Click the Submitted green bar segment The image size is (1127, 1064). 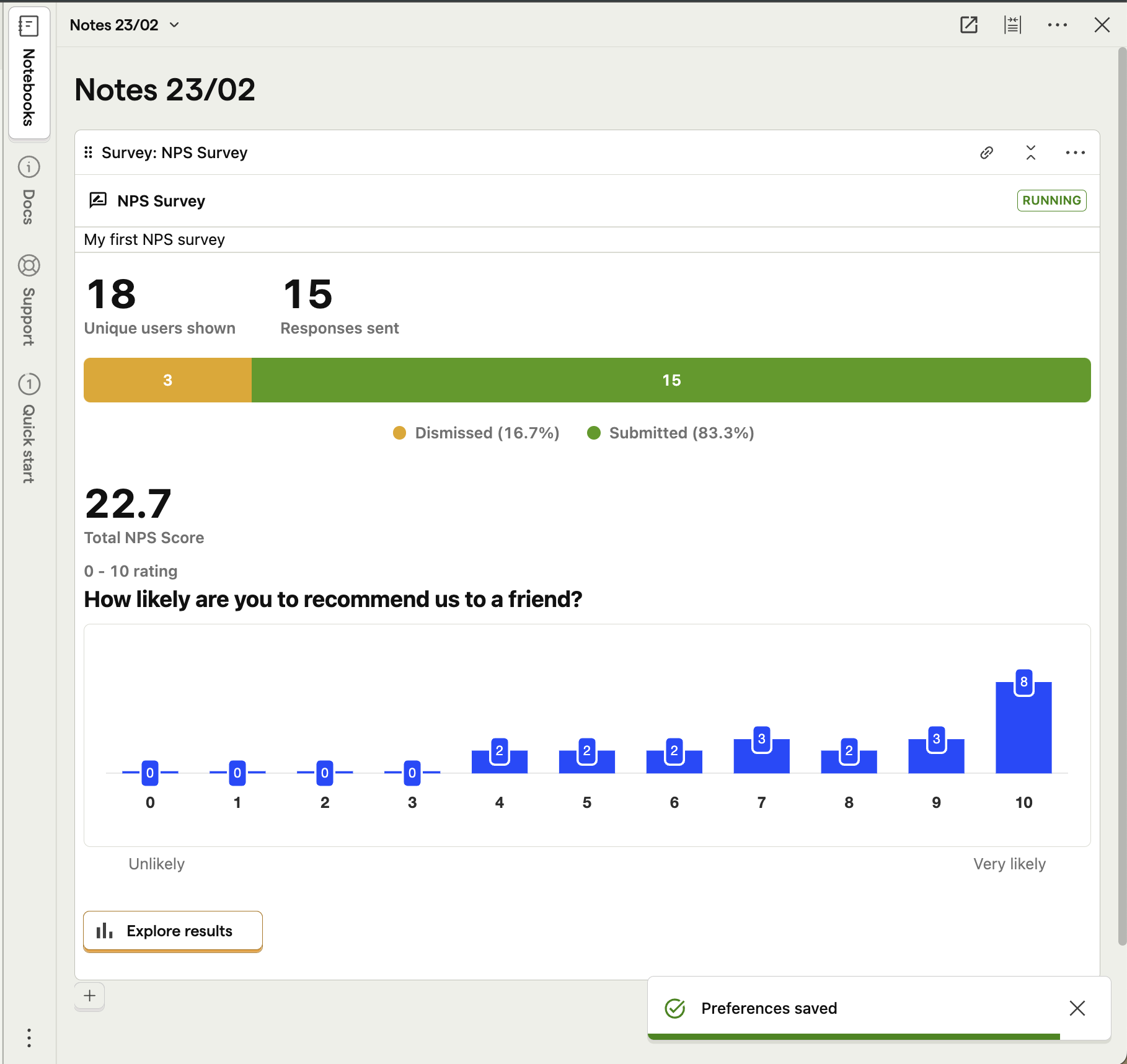(671, 380)
